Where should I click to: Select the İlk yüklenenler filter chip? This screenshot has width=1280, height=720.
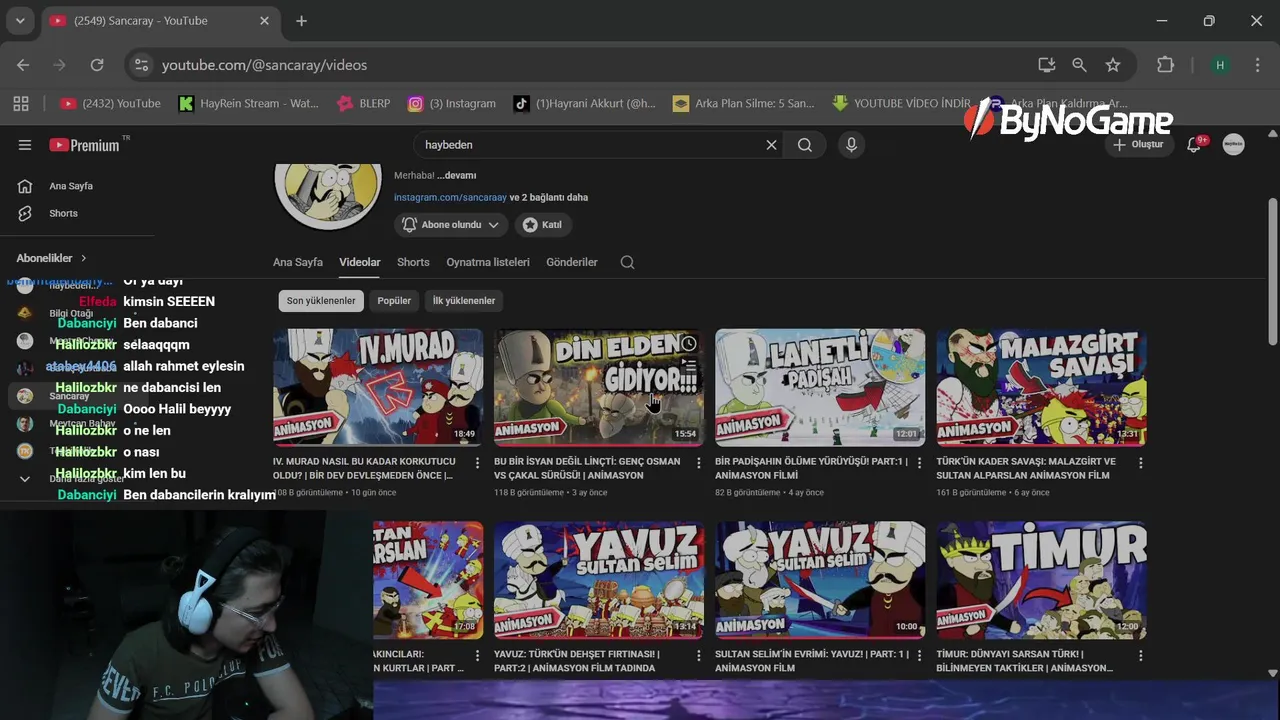coord(464,301)
